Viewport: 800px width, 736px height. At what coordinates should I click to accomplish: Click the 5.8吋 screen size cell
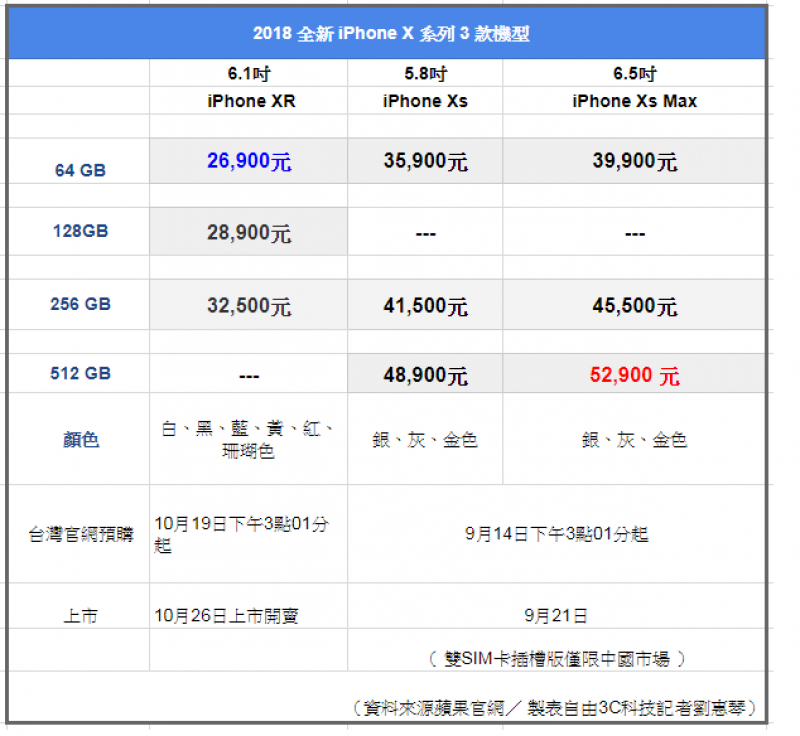(x=425, y=73)
